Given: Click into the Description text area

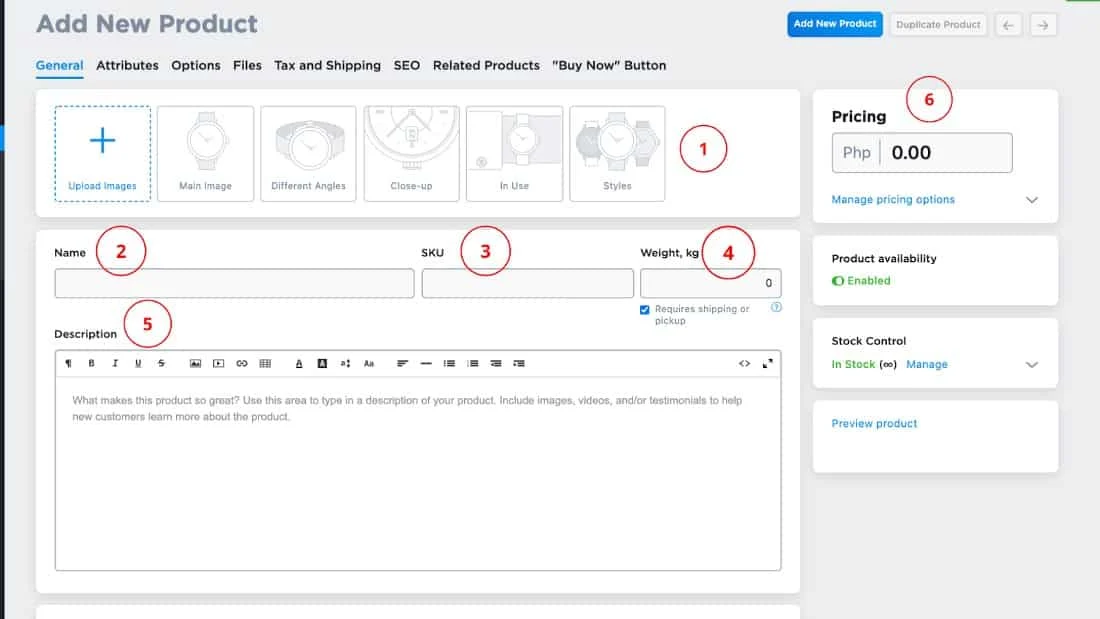Looking at the screenshot, I should 418,474.
